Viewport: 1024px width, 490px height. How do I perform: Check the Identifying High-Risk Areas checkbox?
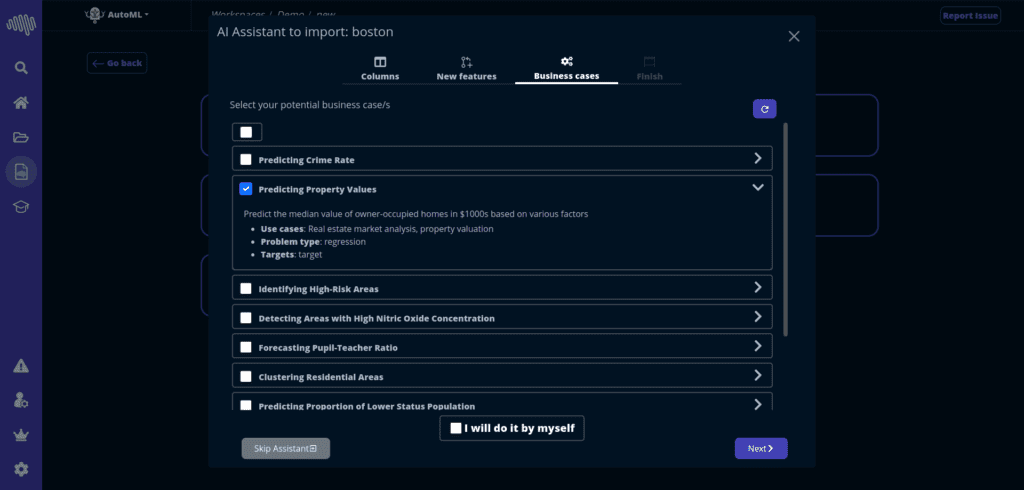pos(246,288)
